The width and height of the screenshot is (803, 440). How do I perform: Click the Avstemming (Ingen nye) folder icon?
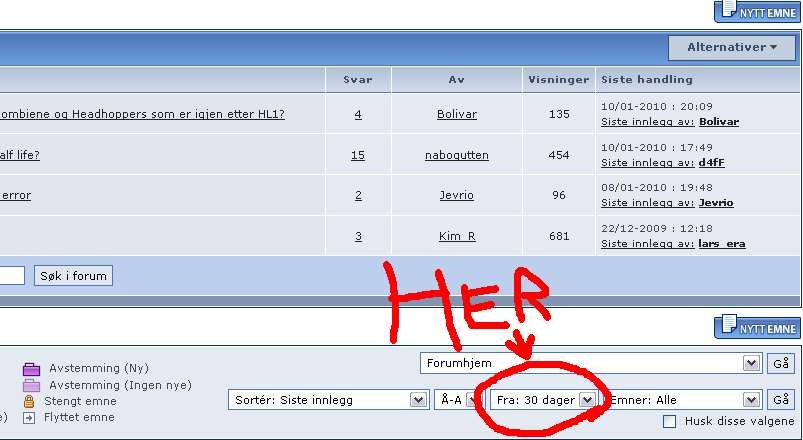click(31, 385)
